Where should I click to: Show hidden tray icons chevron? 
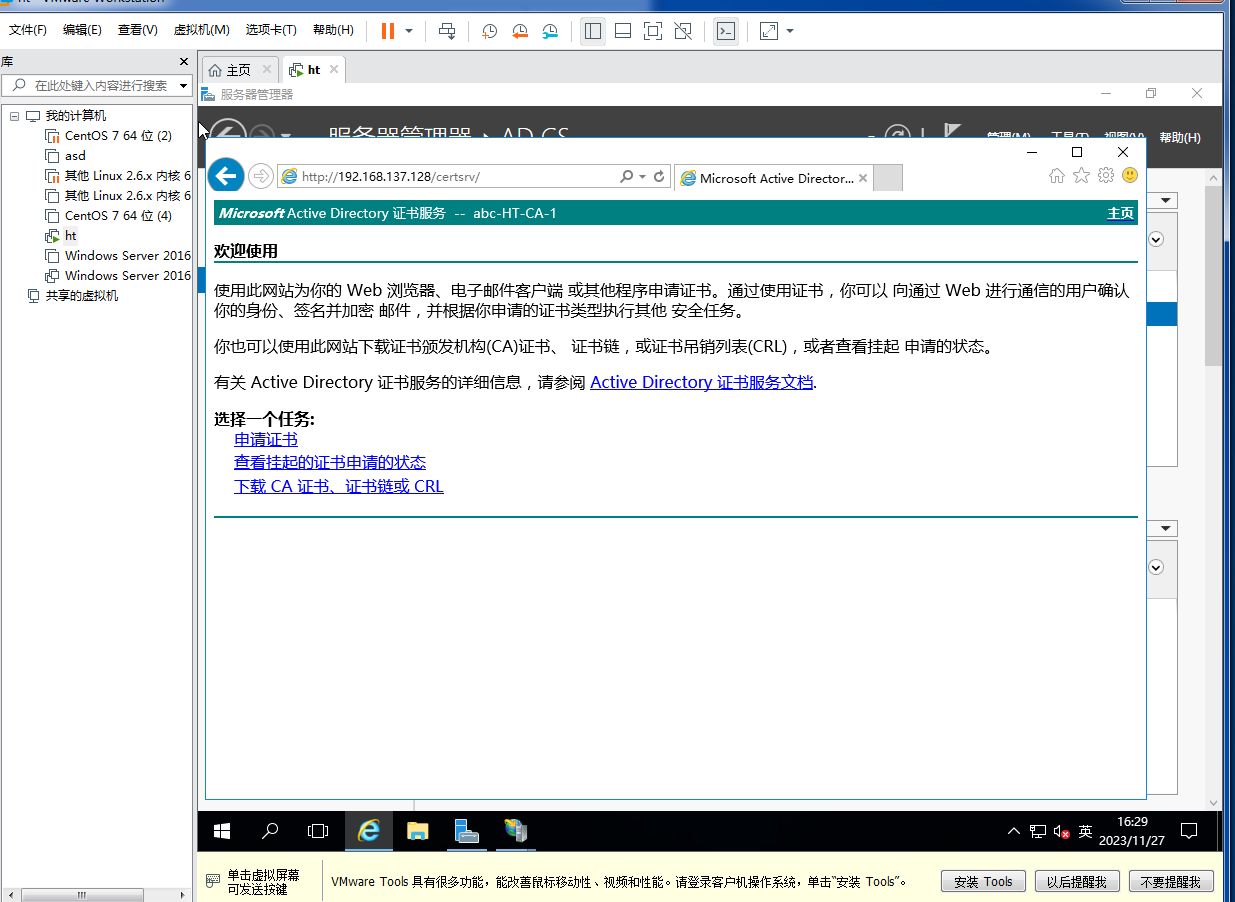[1014, 831]
